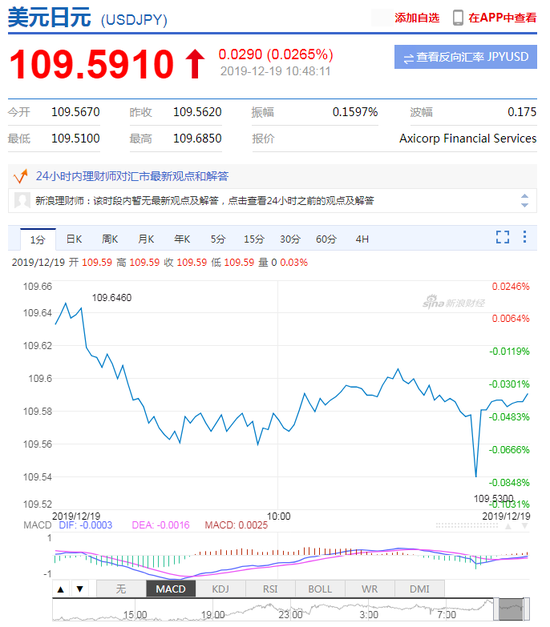Select the 无 indicator option
This screenshot has height=627, width=550.
[x=121, y=589]
